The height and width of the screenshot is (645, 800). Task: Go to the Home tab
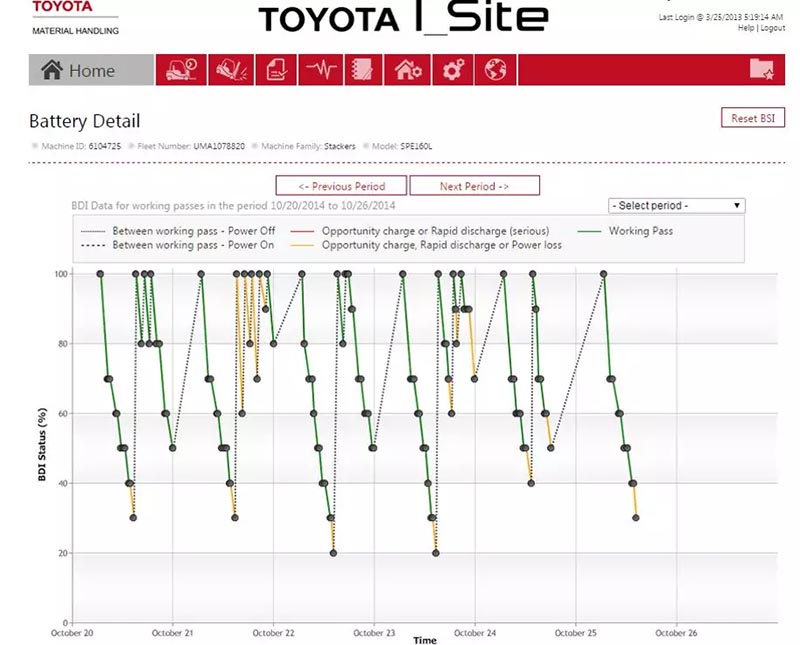click(x=91, y=70)
